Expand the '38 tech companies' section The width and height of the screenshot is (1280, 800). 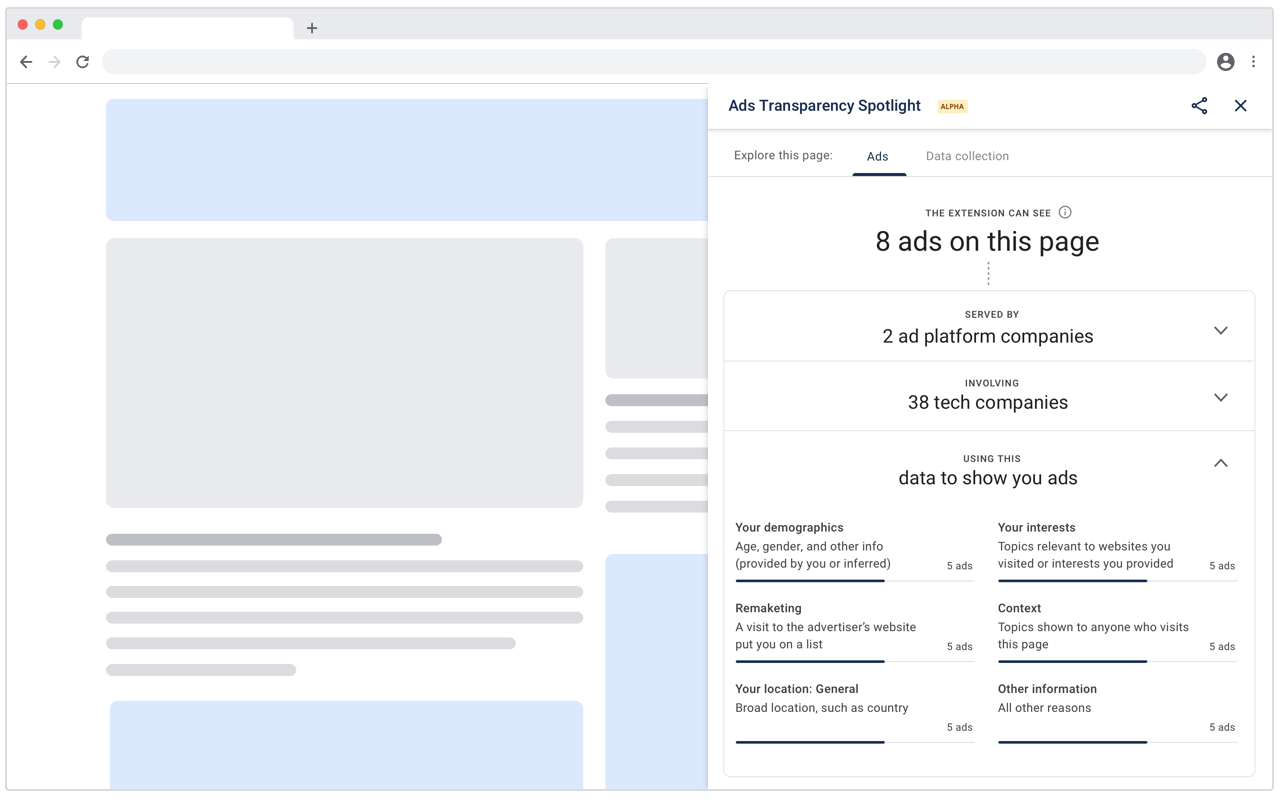[1221, 397]
